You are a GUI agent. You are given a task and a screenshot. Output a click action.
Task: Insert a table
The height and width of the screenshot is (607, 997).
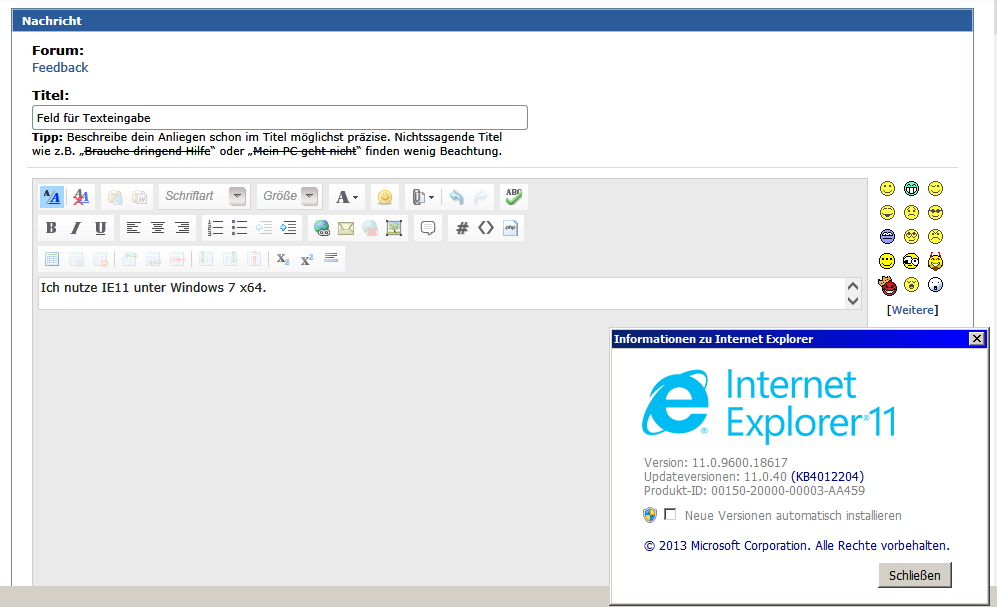tap(52, 259)
